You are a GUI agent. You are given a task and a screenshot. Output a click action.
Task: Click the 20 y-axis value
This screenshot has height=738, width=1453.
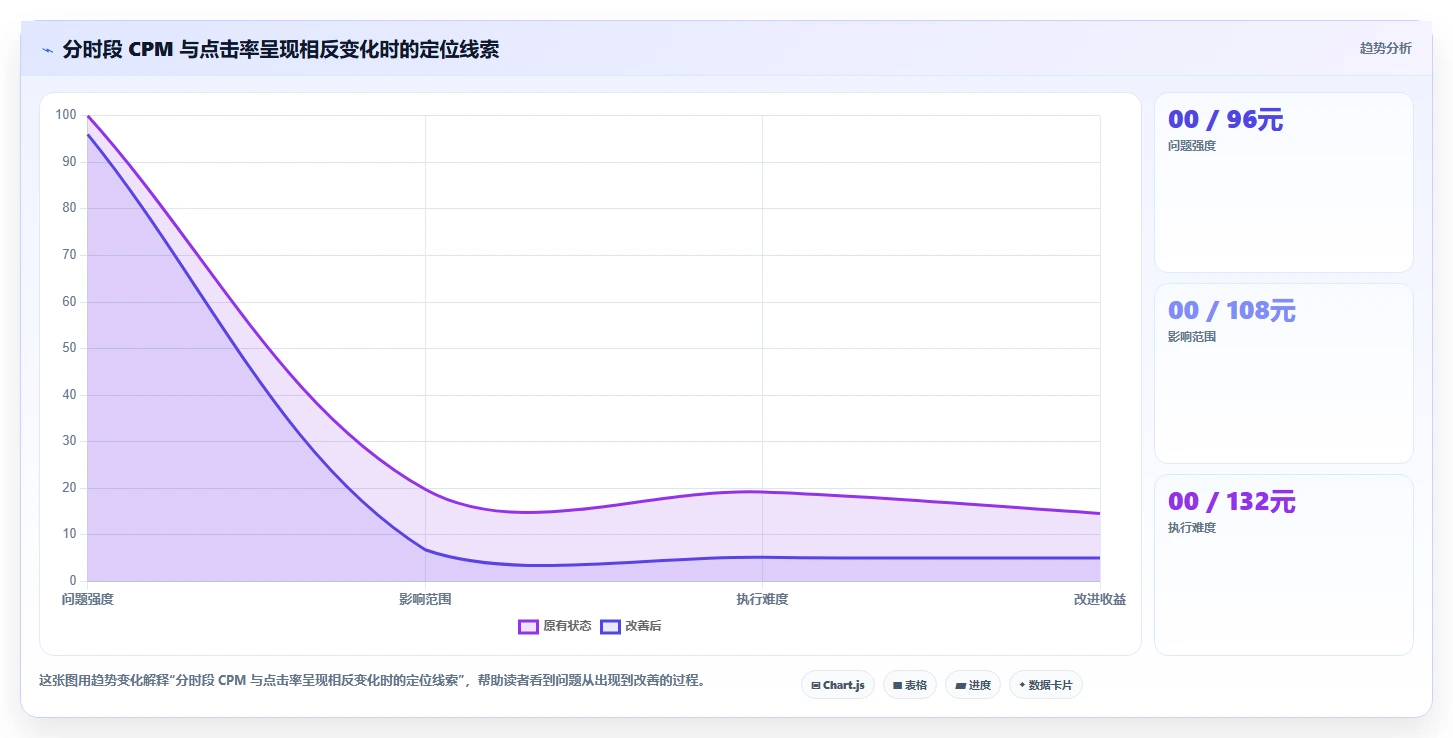69,488
